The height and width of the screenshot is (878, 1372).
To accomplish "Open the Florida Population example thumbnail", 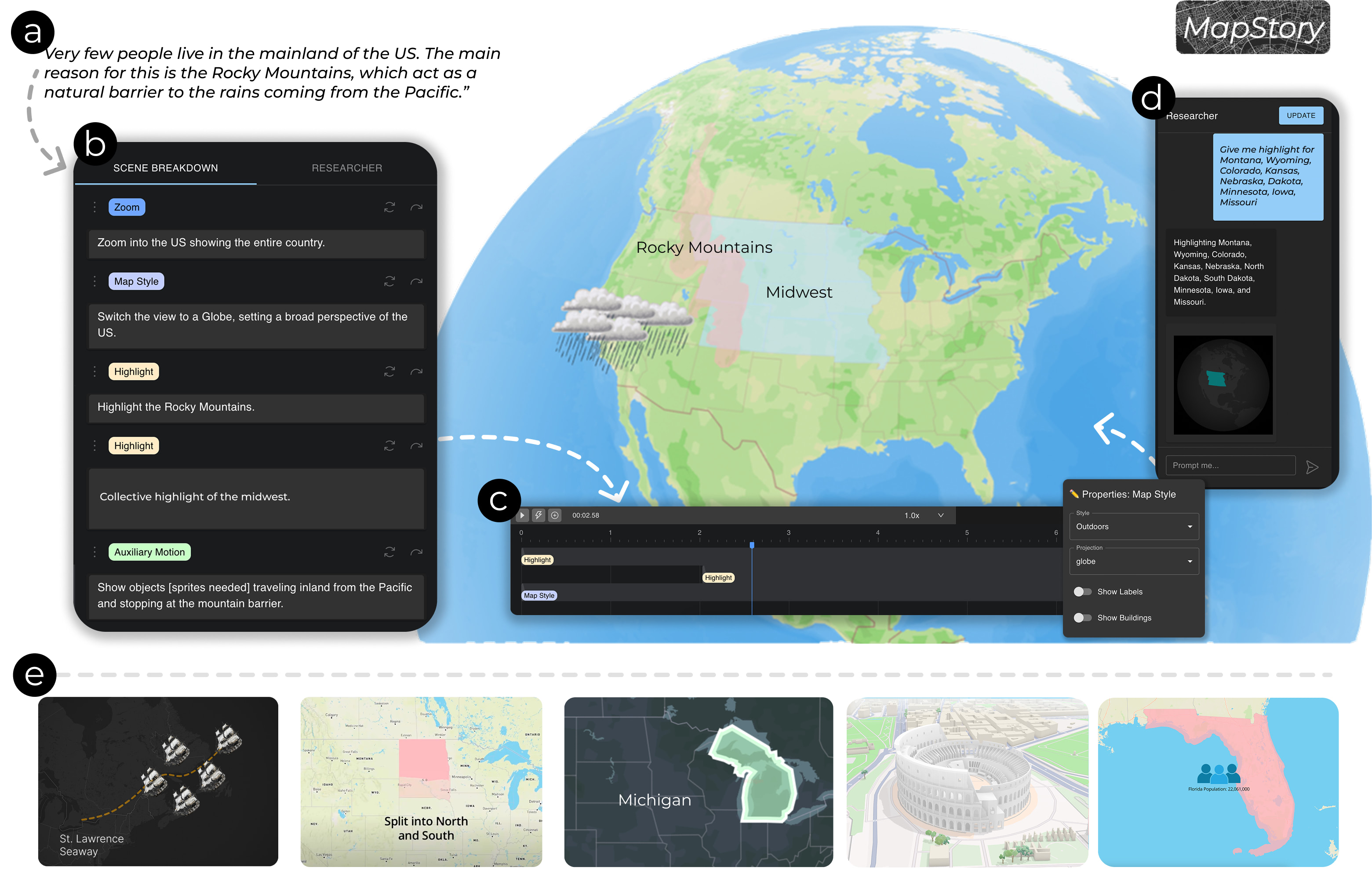I will pyautogui.click(x=1218, y=782).
